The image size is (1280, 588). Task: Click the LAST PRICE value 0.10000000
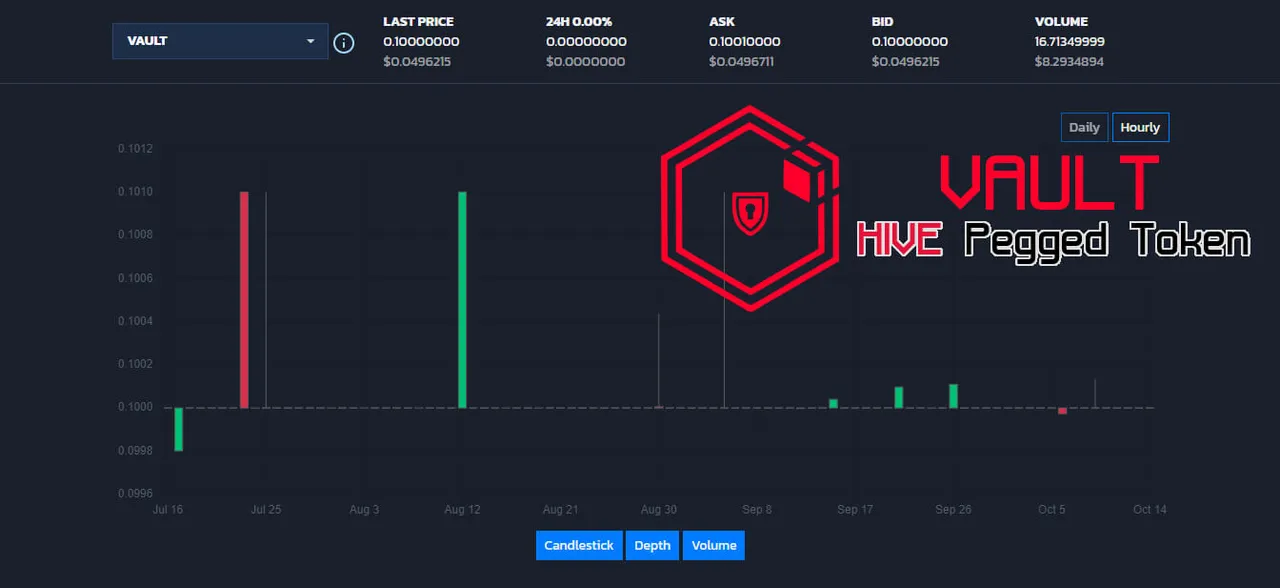pyautogui.click(x=421, y=42)
